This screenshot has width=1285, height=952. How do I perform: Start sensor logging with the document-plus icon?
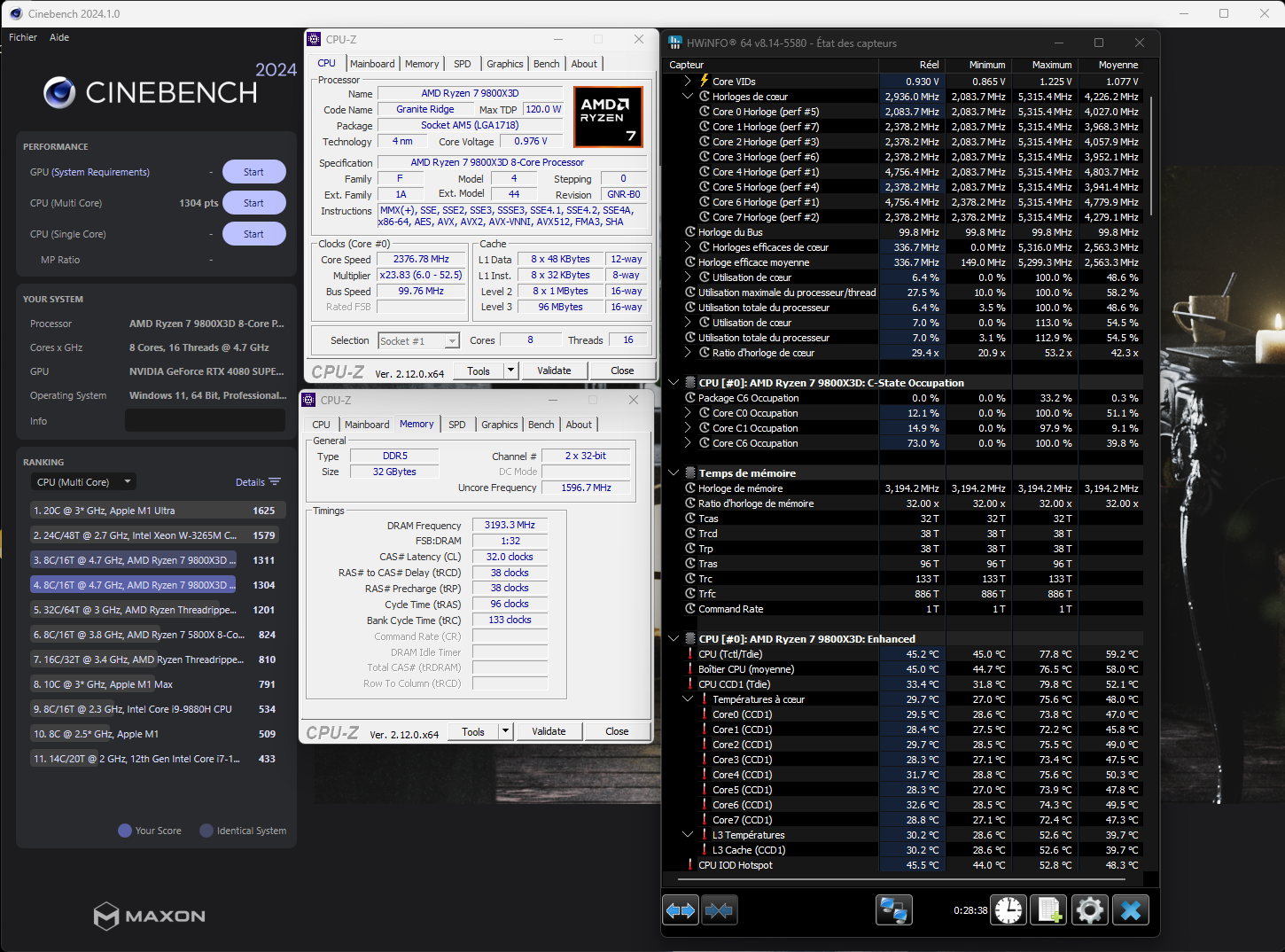click(x=1049, y=910)
